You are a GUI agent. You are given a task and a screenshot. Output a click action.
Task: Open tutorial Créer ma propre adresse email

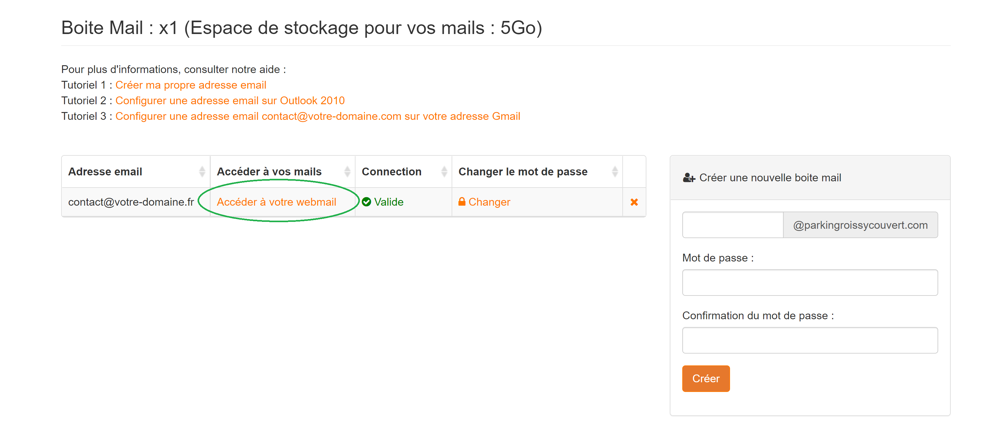coord(190,85)
